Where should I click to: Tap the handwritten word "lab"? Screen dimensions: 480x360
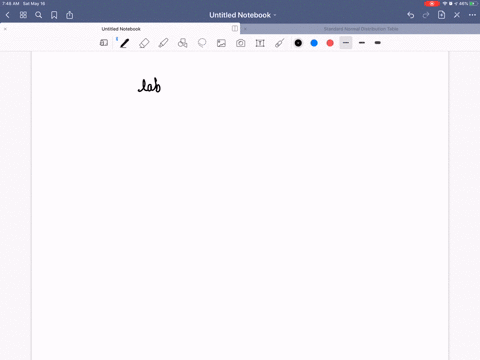(x=149, y=85)
